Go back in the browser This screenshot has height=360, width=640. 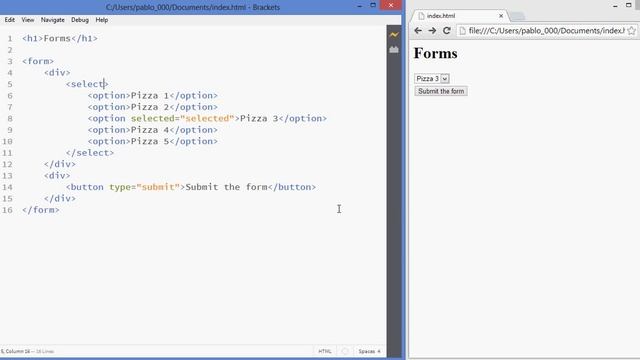tap(418, 31)
